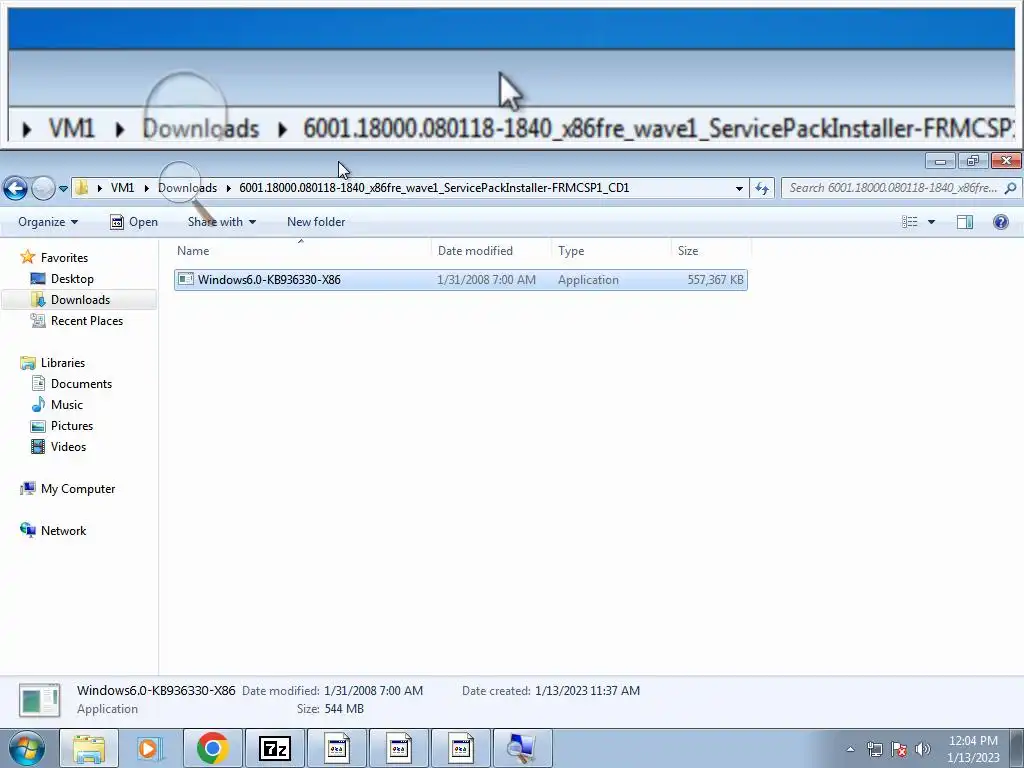Open the Share with menu
This screenshot has width=1024, height=768.
tap(221, 222)
